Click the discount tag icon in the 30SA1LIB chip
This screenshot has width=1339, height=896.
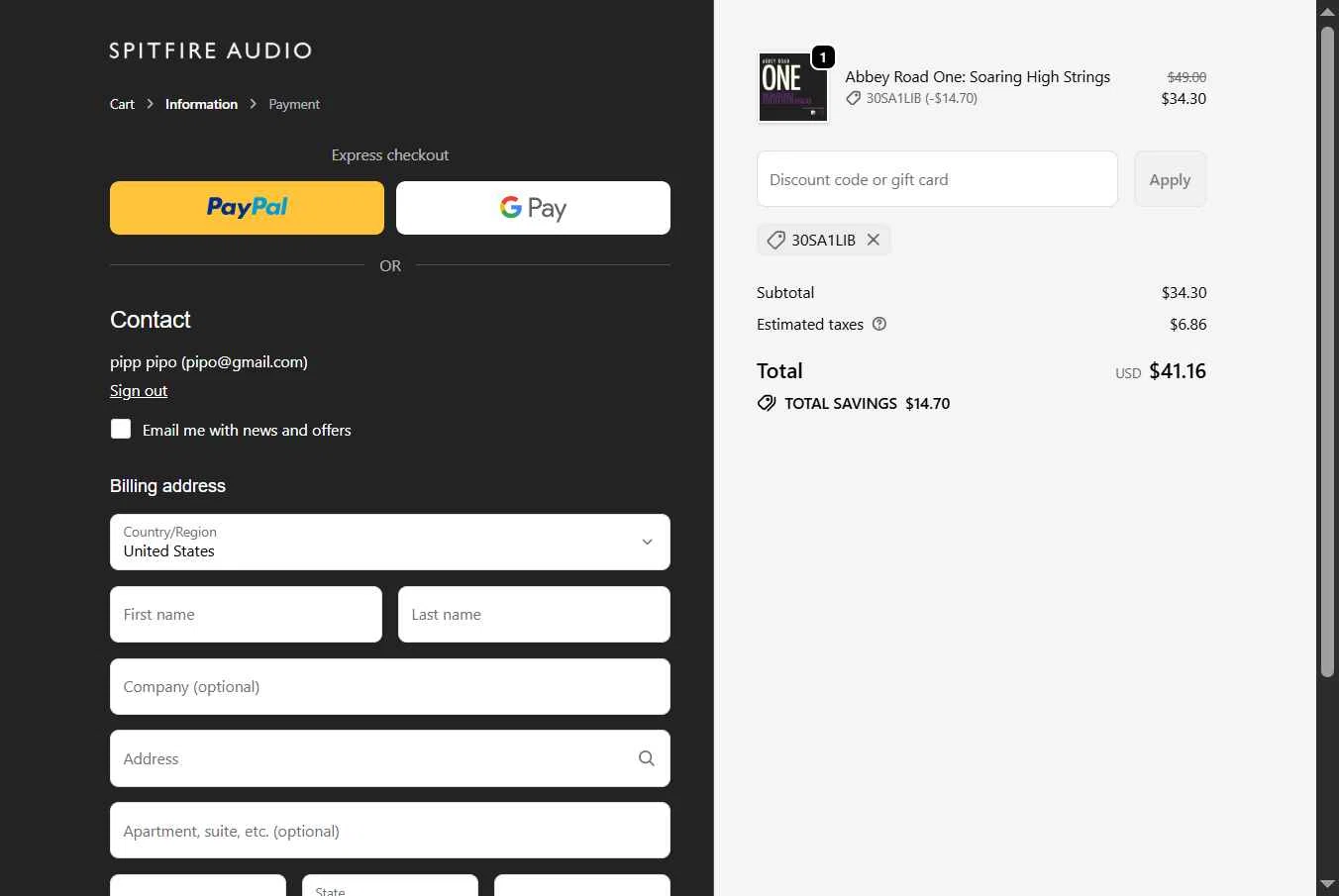pyautogui.click(x=775, y=240)
